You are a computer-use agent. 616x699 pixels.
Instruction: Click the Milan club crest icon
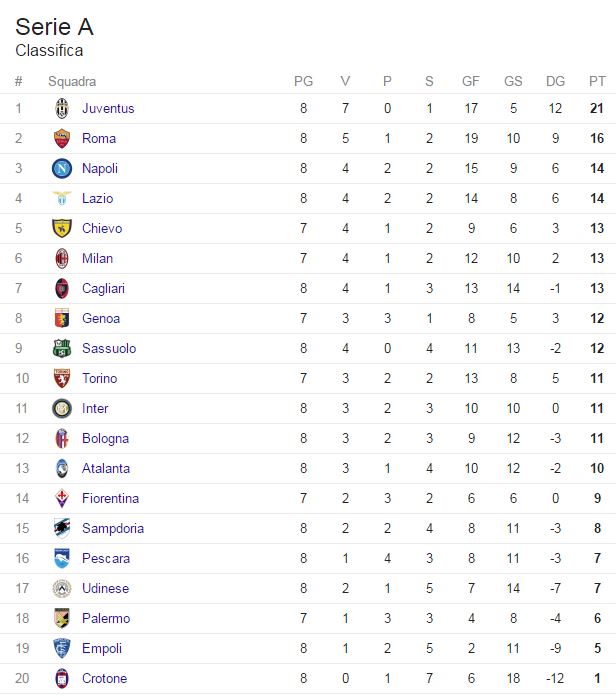pyautogui.click(x=62, y=258)
